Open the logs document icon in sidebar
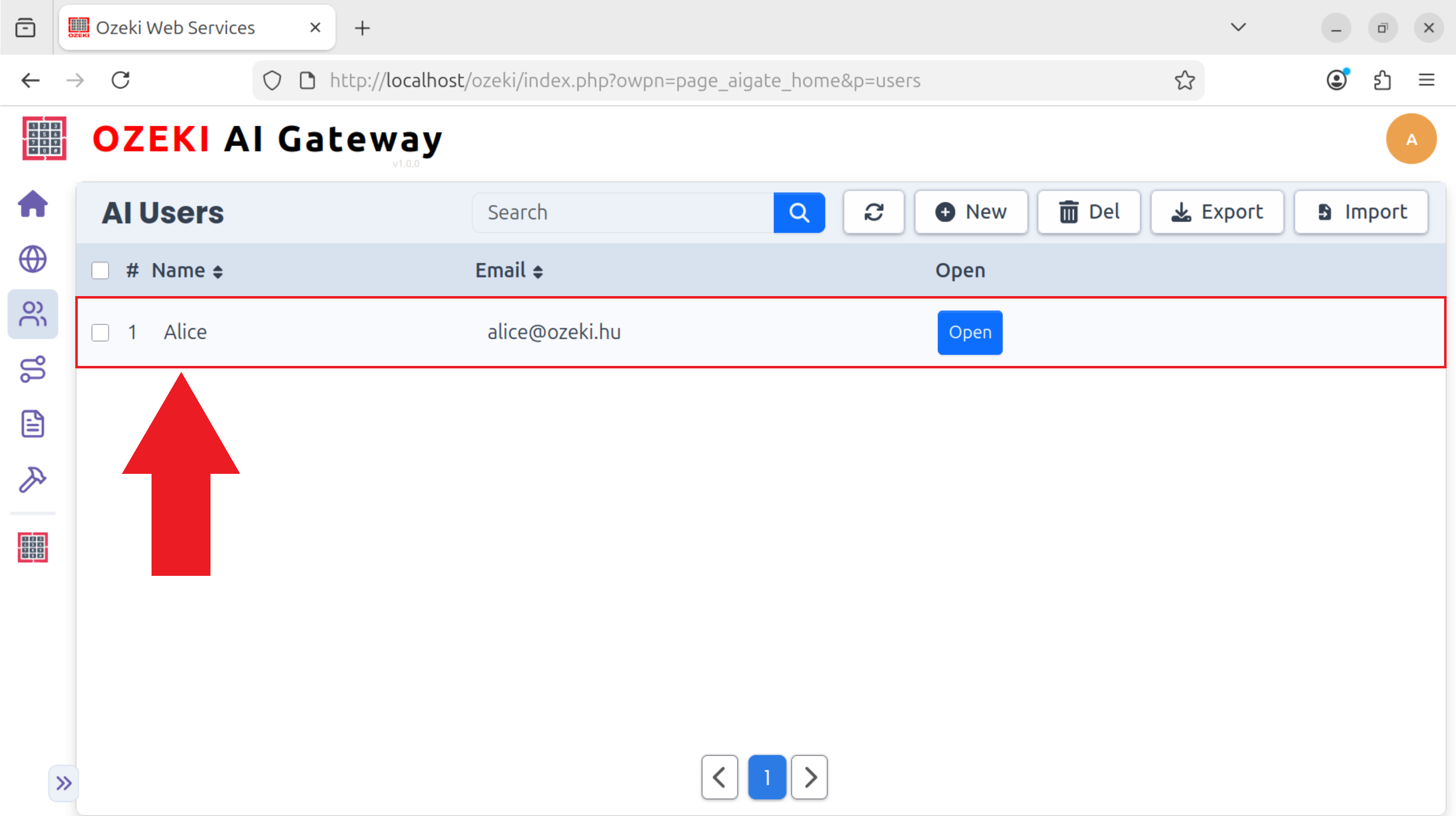Viewport: 1456px width, 816px height. (x=32, y=424)
